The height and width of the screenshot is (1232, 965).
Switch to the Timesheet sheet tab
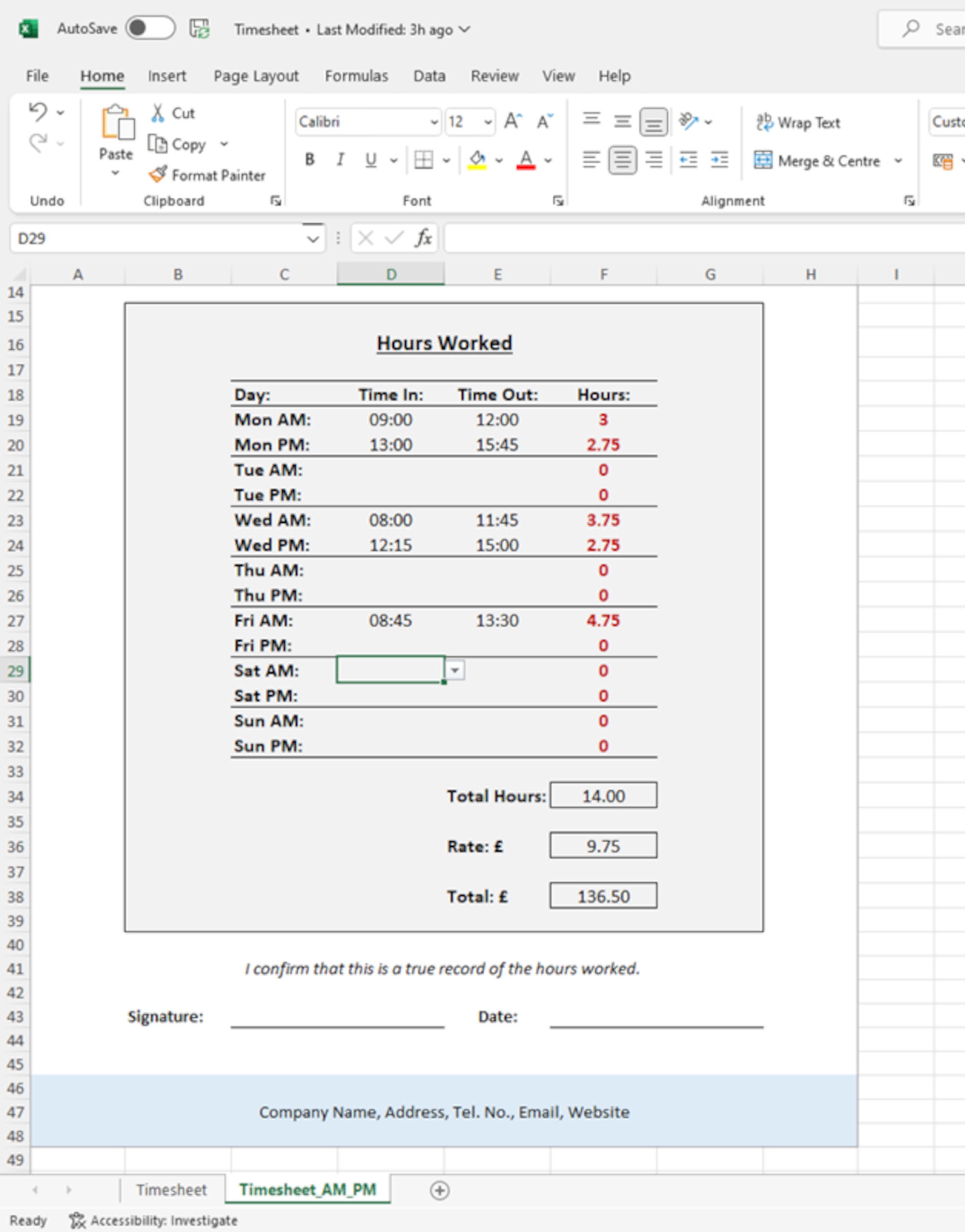click(x=171, y=1190)
